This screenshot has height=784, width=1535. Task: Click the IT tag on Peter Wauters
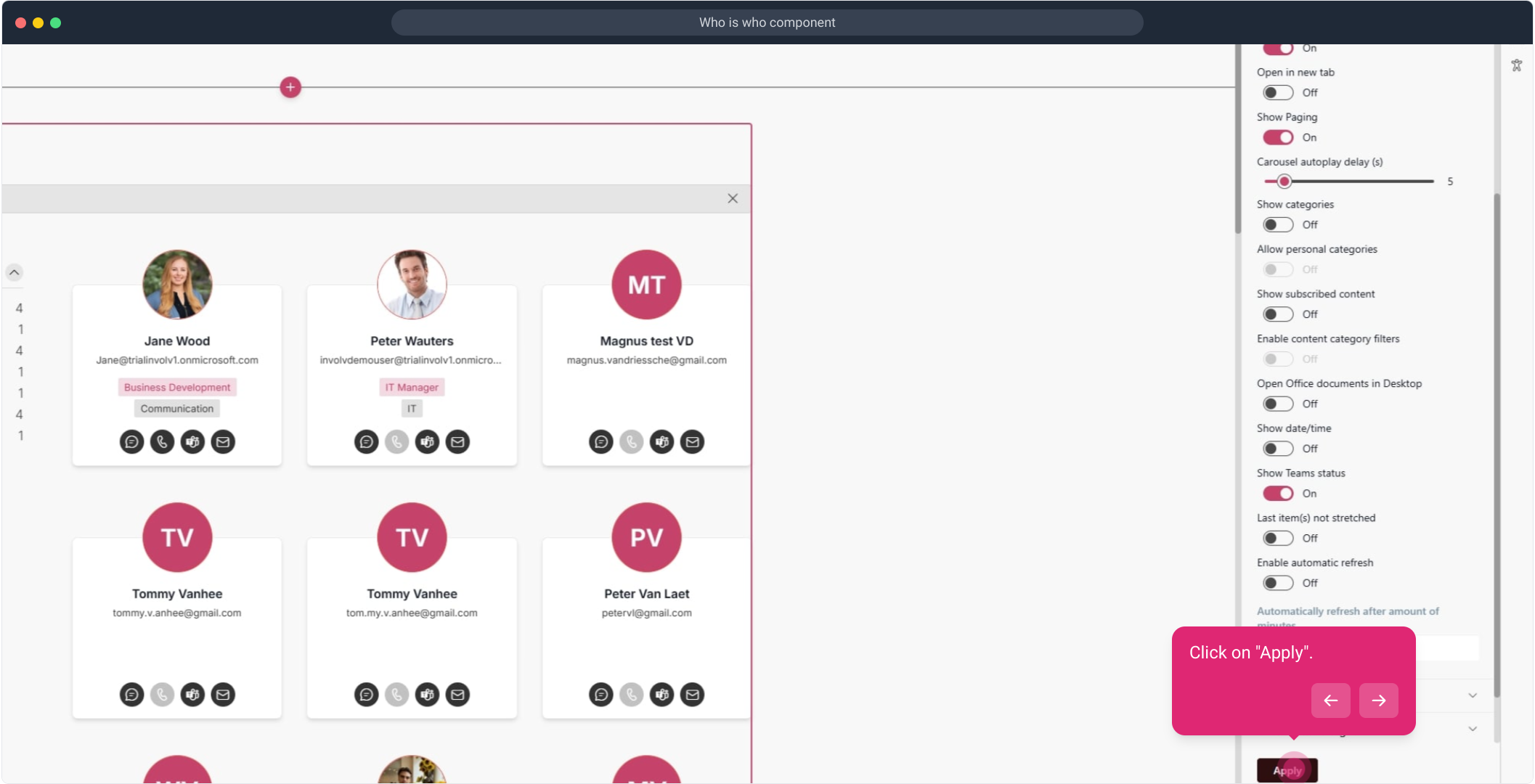click(412, 409)
